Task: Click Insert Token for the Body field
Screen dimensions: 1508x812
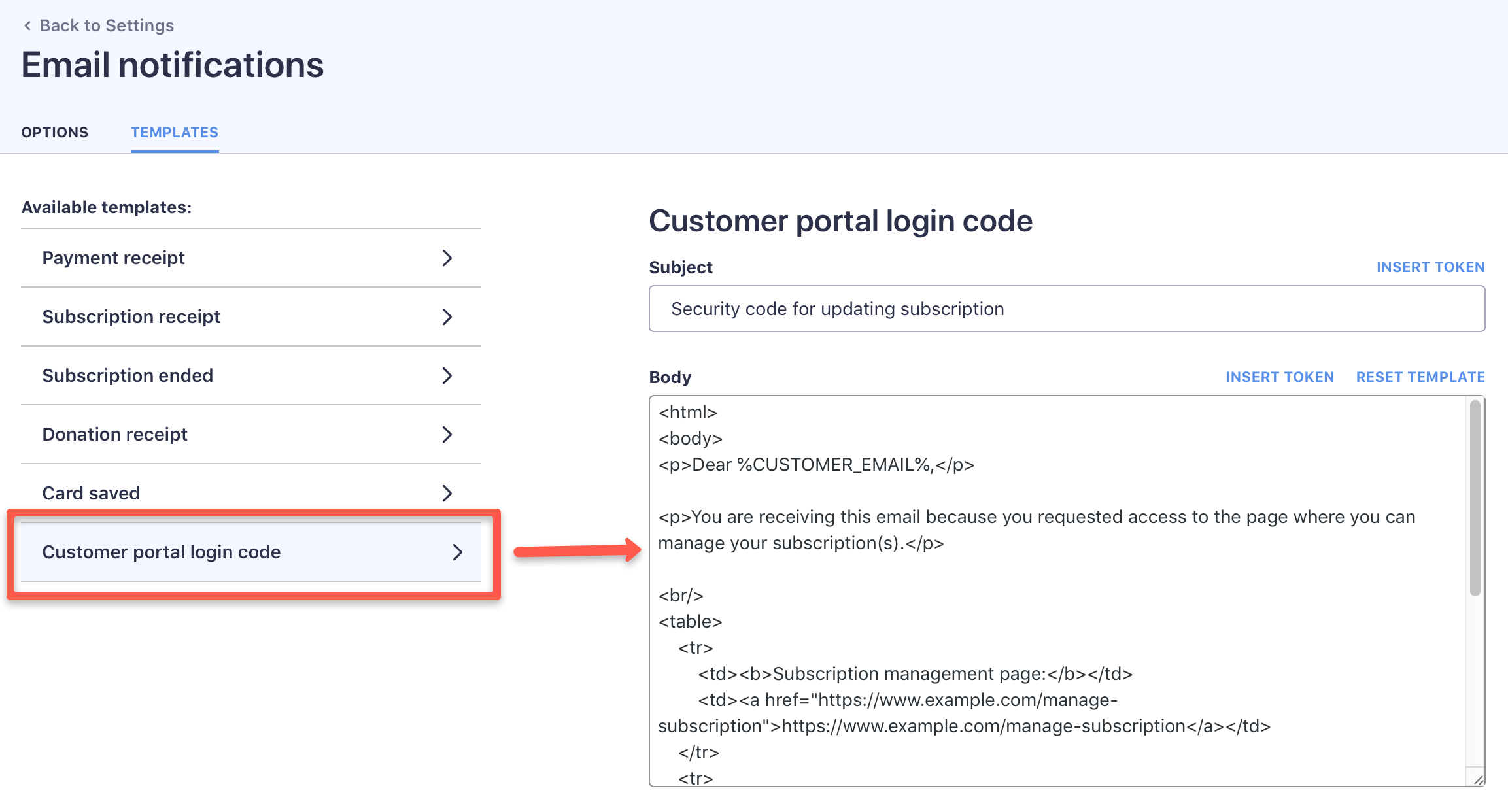Action: pyautogui.click(x=1279, y=377)
